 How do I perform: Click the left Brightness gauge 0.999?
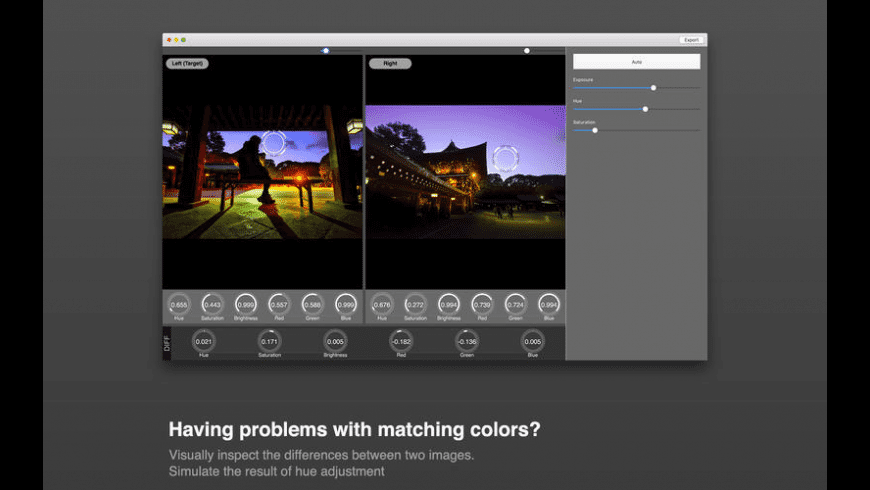click(246, 305)
